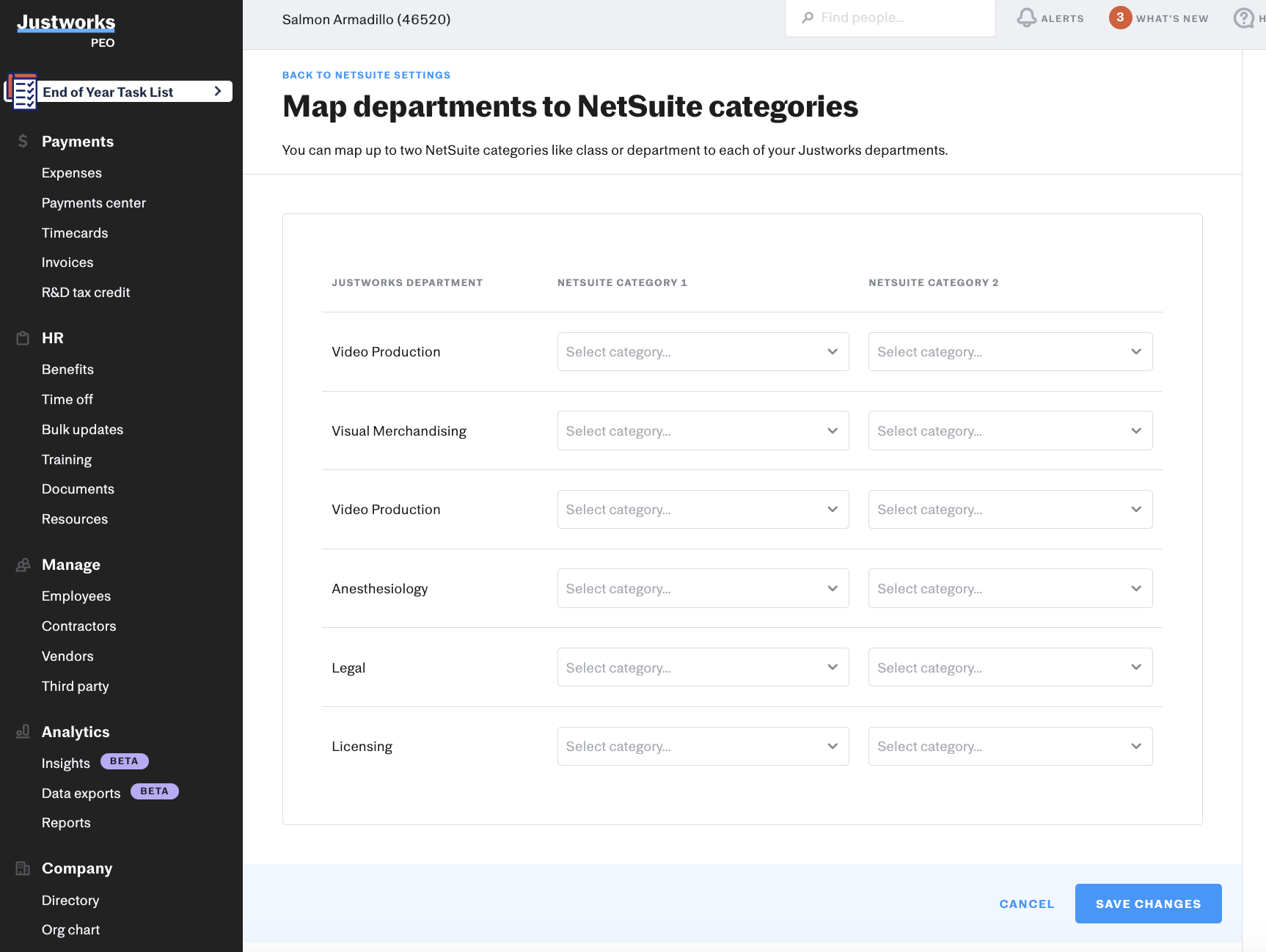Image resolution: width=1266 pixels, height=952 pixels.
Task: Open category 2 dropdown for Visual Merchandising
Action: [x=1010, y=431]
